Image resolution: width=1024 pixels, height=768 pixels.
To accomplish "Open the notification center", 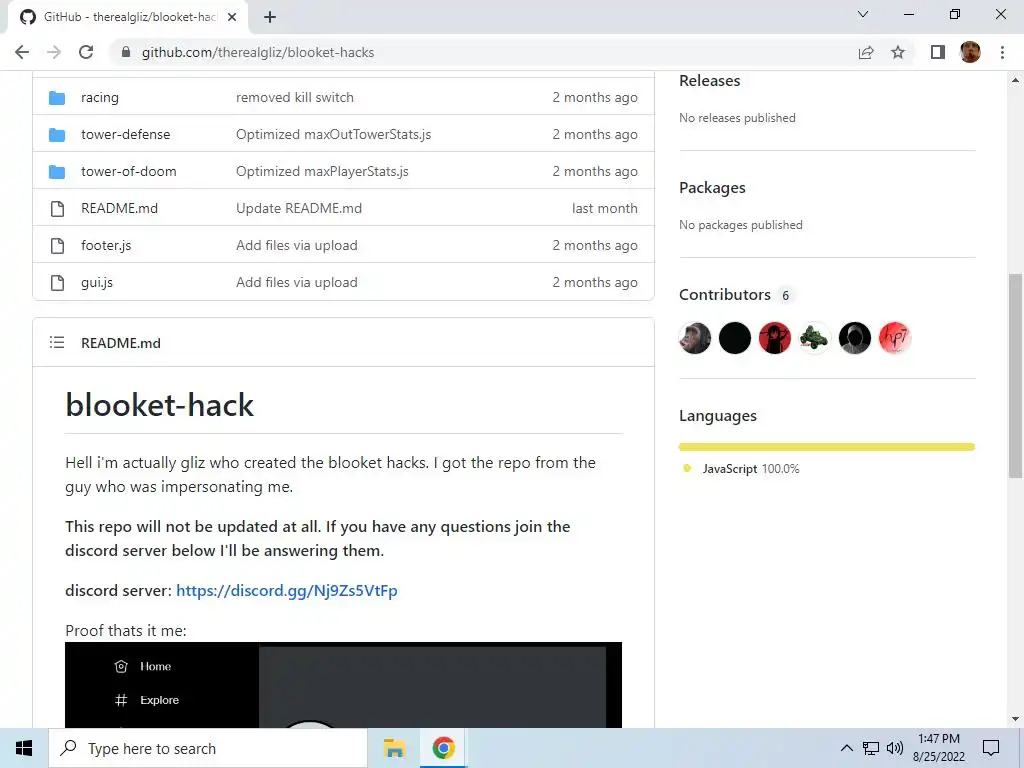I will (x=991, y=748).
